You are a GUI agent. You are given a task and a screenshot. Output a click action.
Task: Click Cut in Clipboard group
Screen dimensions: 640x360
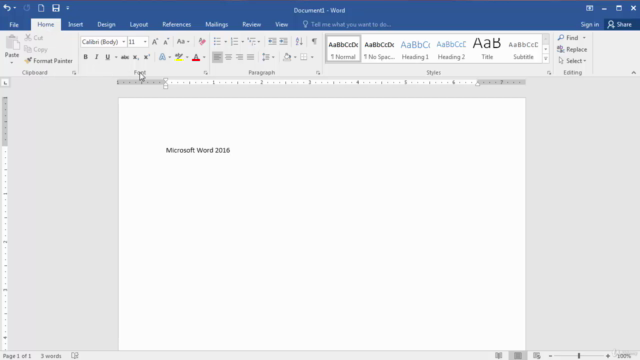[x=33, y=38]
